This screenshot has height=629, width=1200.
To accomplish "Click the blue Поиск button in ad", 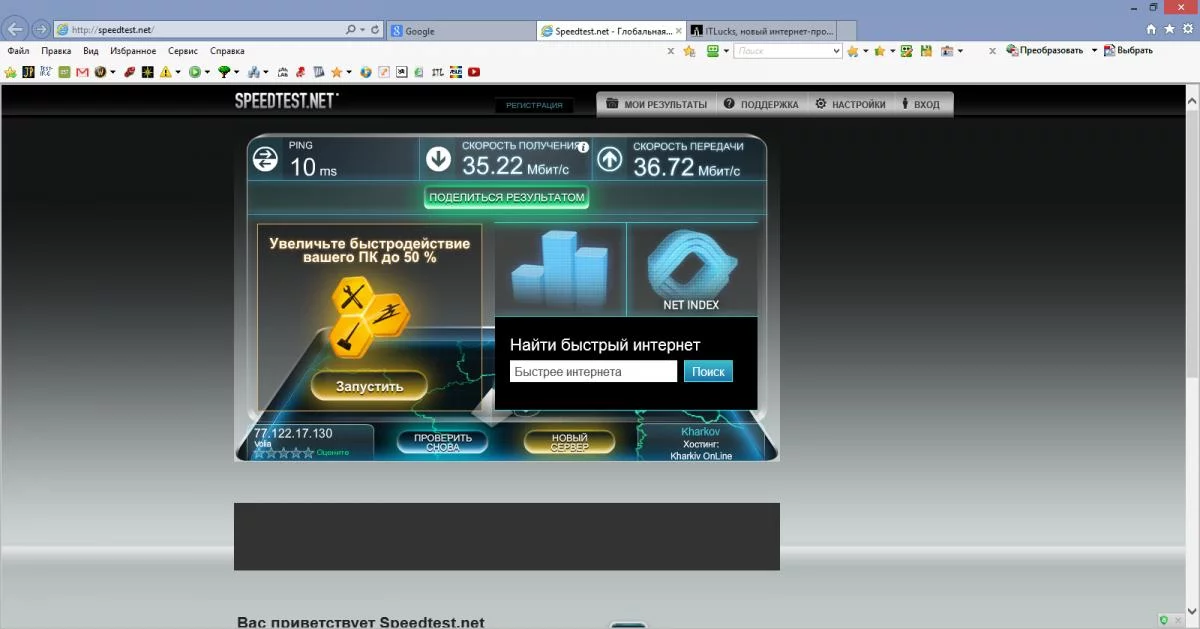I will [x=708, y=371].
